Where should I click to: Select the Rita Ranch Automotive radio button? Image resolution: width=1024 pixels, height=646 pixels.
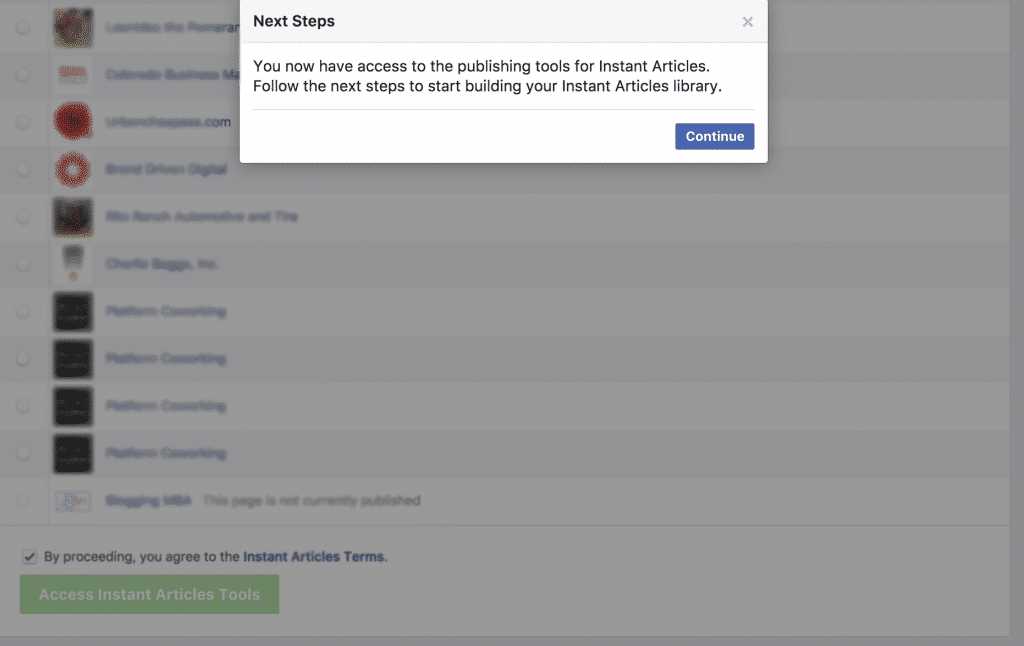pyautogui.click(x=23, y=217)
